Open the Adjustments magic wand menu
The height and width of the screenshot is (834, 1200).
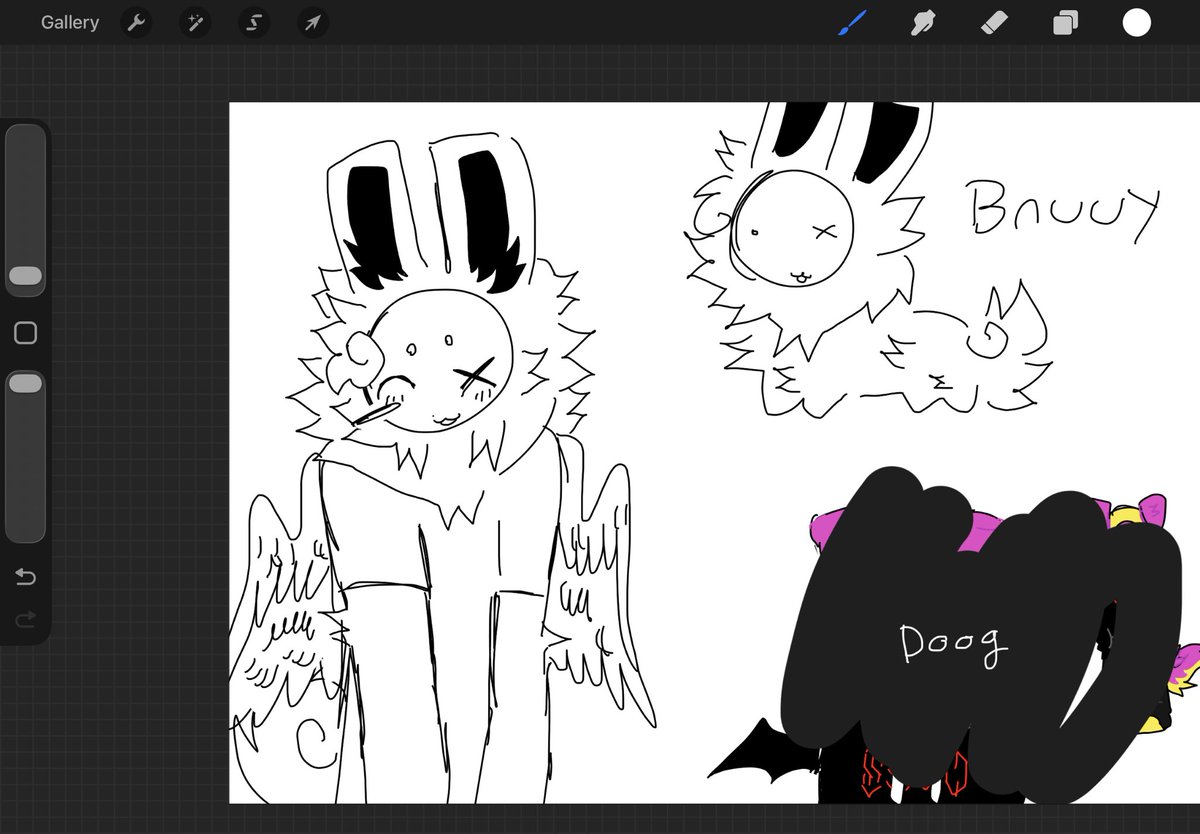[195, 23]
